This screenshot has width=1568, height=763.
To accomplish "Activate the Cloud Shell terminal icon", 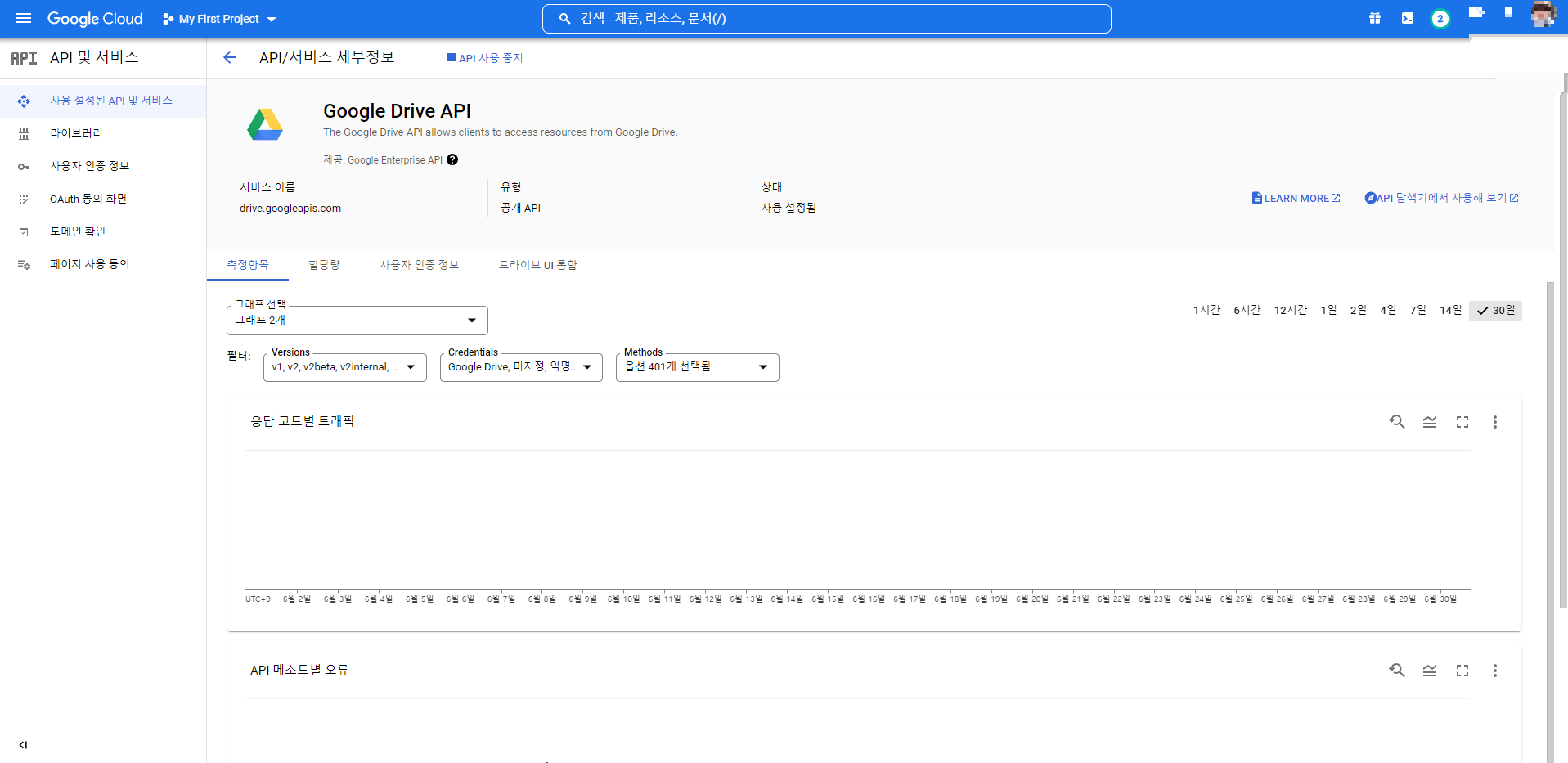I will pos(1408,18).
